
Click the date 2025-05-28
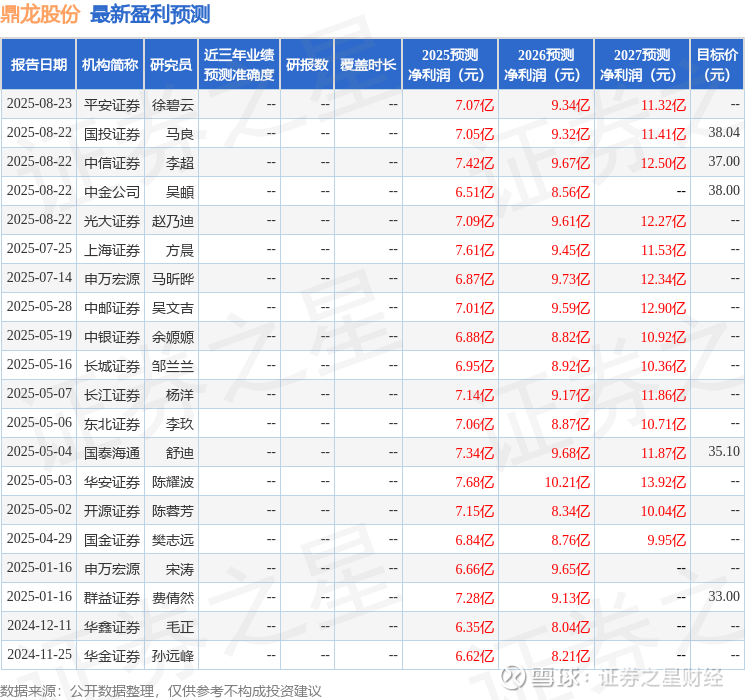tap(39, 307)
